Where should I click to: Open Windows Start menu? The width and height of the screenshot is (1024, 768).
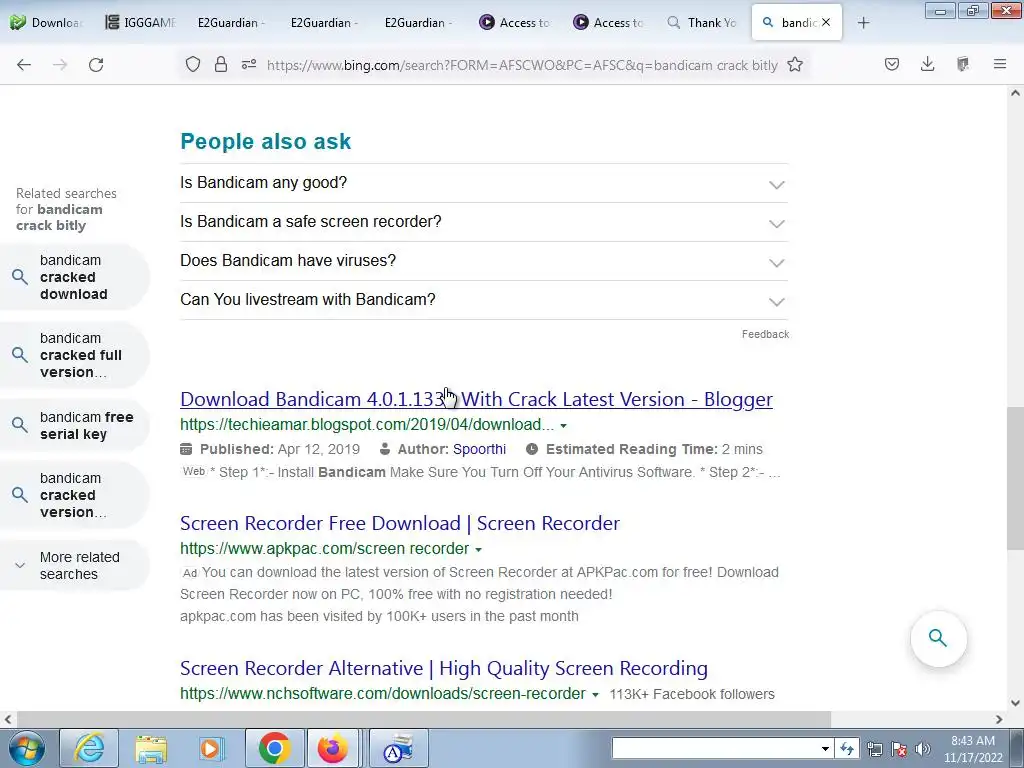coord(27,748)
